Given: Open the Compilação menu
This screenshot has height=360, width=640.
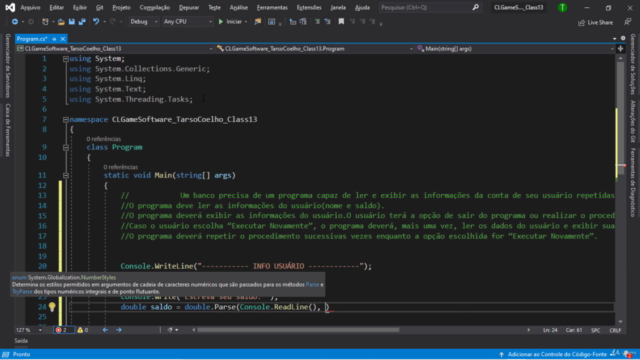Looking at the screenshot, I should (x=155, y=7).
